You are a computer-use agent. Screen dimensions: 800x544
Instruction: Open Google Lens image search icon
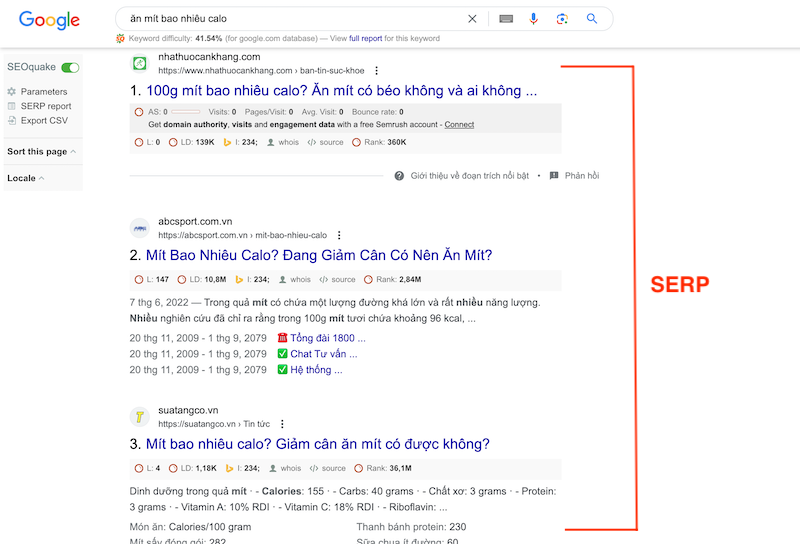562,19
